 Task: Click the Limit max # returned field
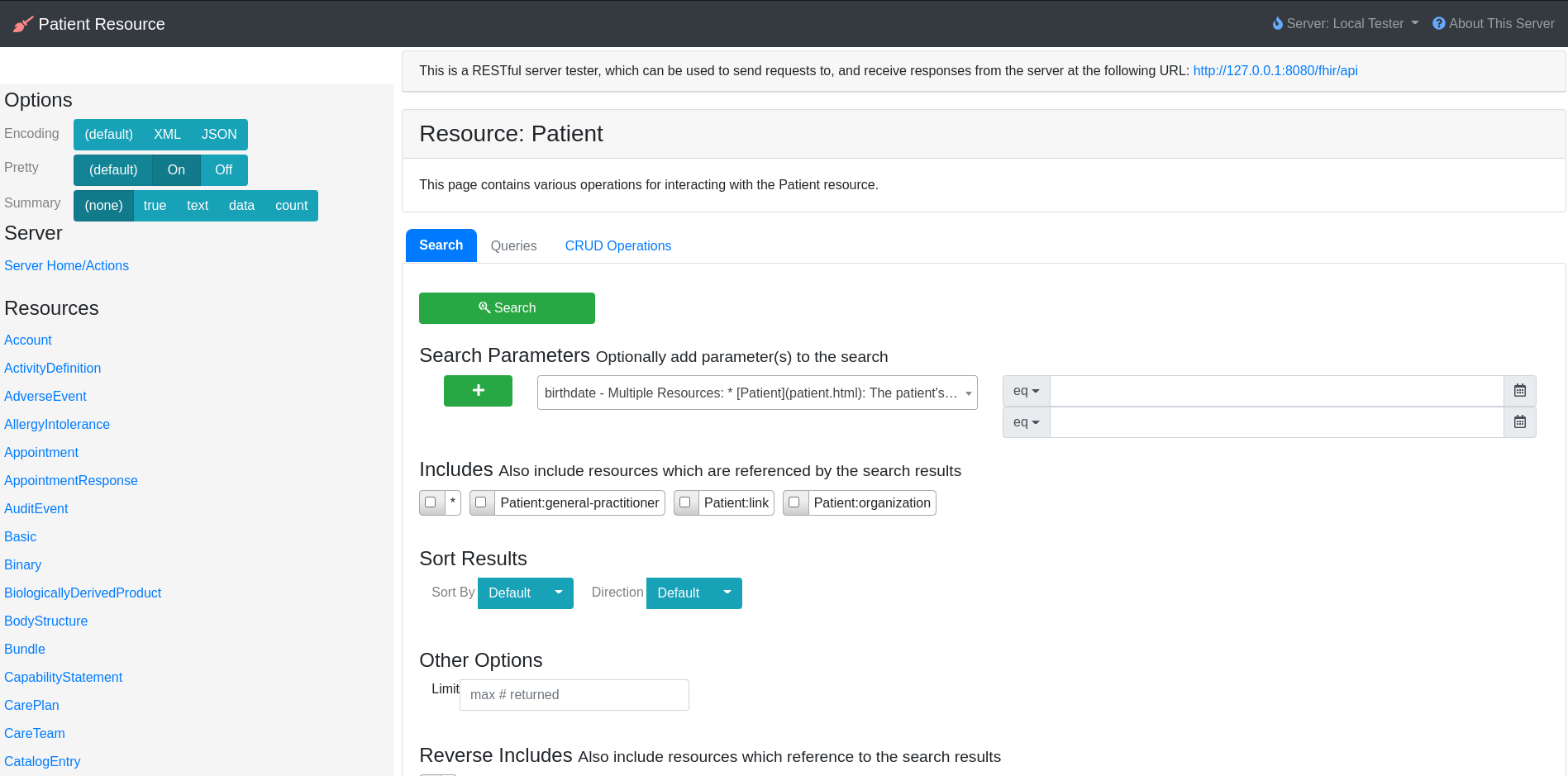pyautogui.click(x=574, y=695)
